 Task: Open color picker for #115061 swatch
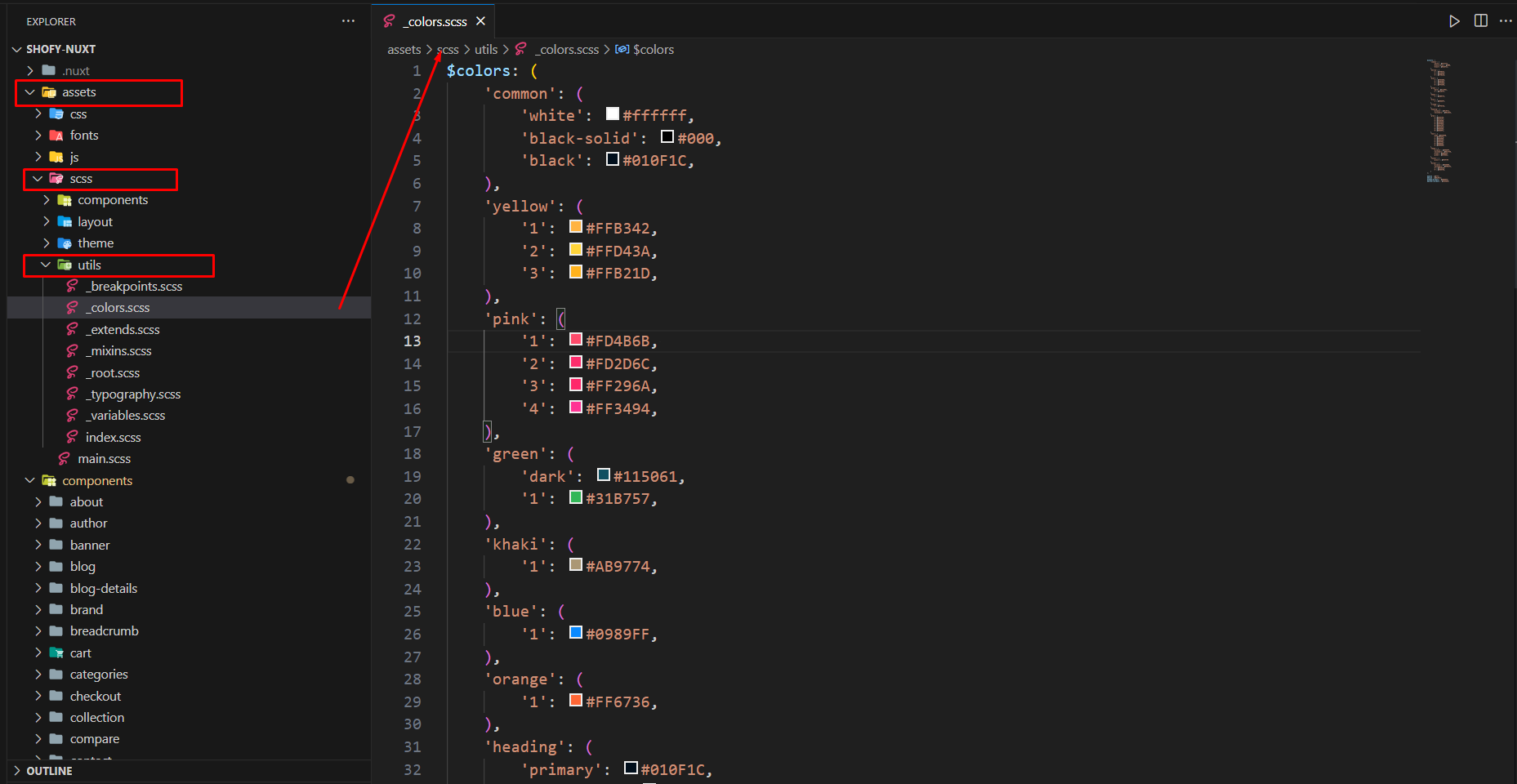coord(604,475)
